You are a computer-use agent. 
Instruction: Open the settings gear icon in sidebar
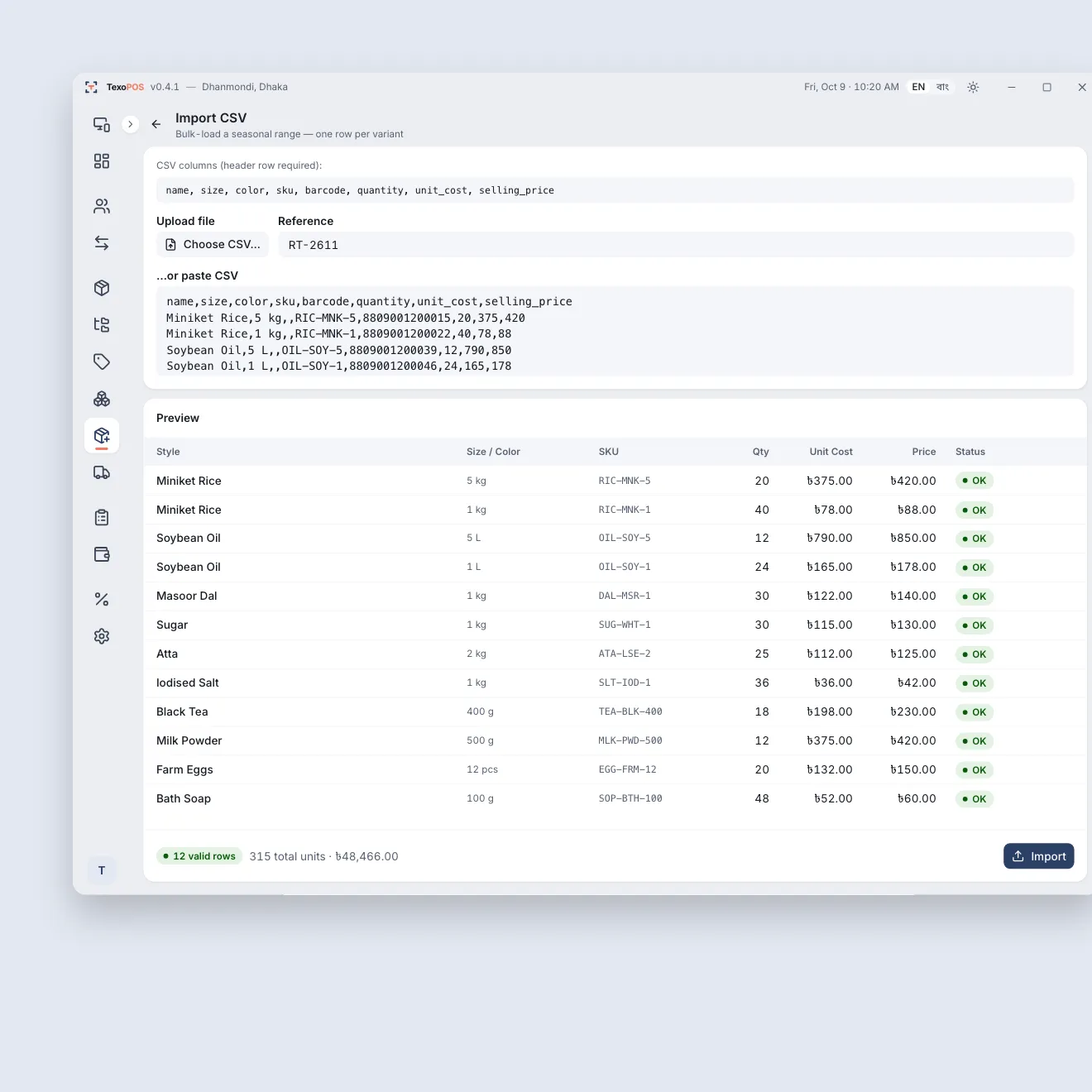coord(102,636)
